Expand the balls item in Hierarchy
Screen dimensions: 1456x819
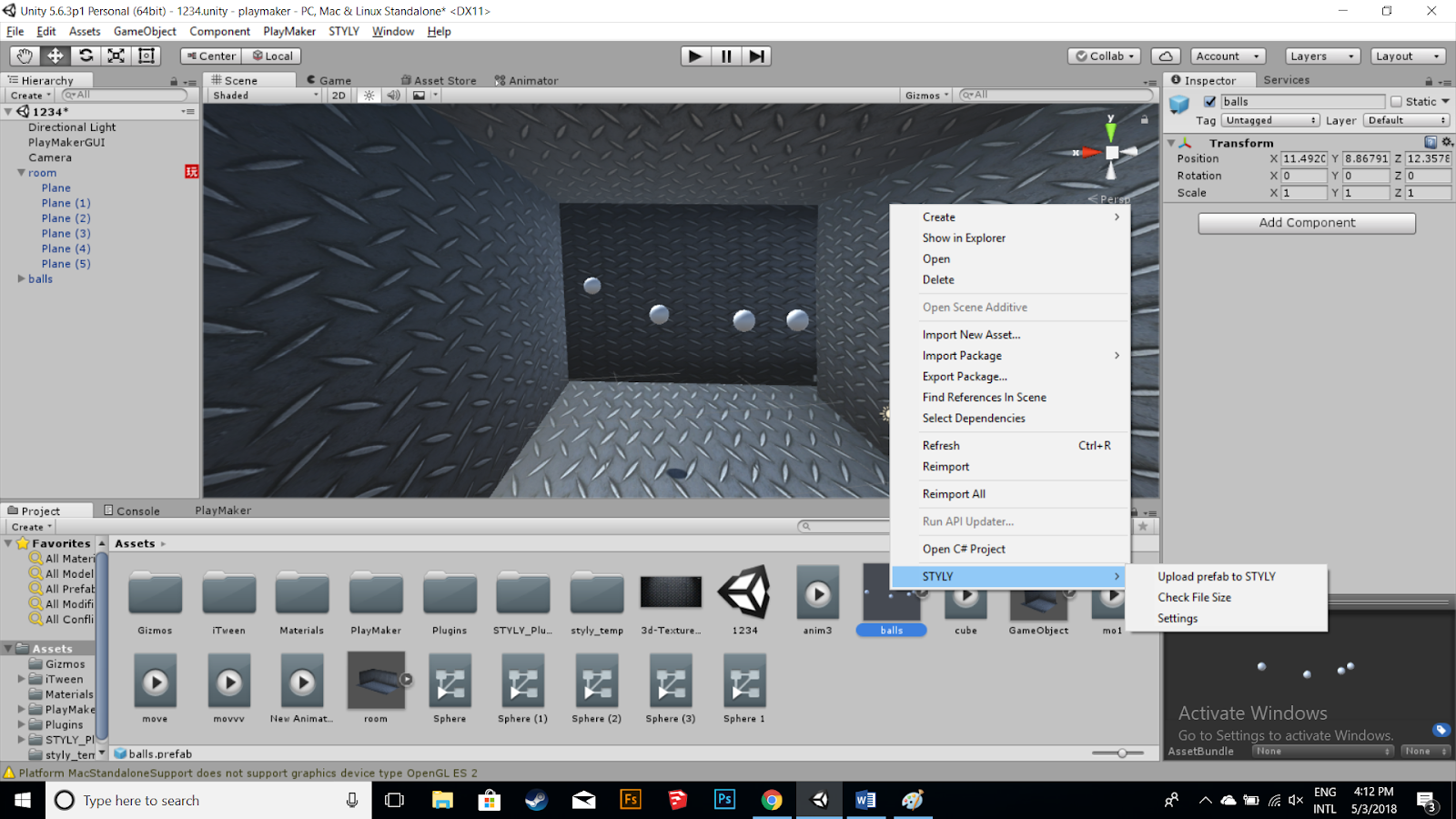pos(20,278)
